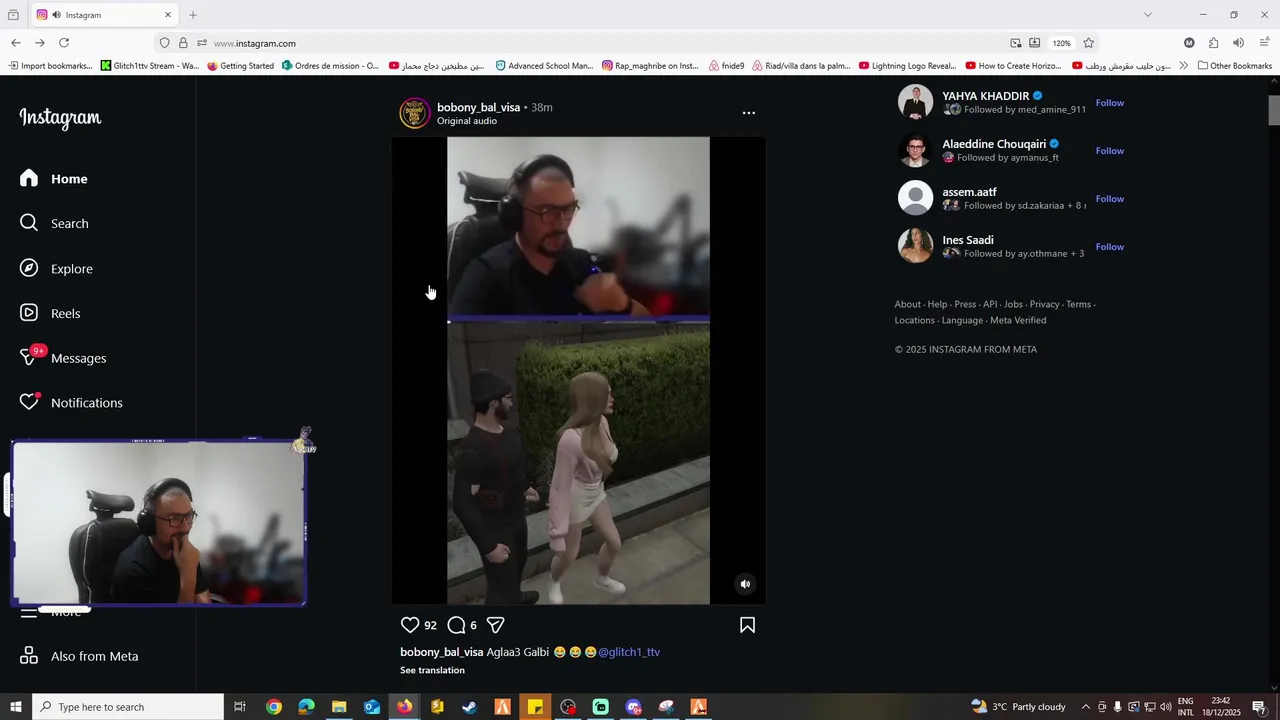Image resolution: width=1280 pixels, height=720 pixels.
Task: Click the address bar URL field
Action: (600, 43)
